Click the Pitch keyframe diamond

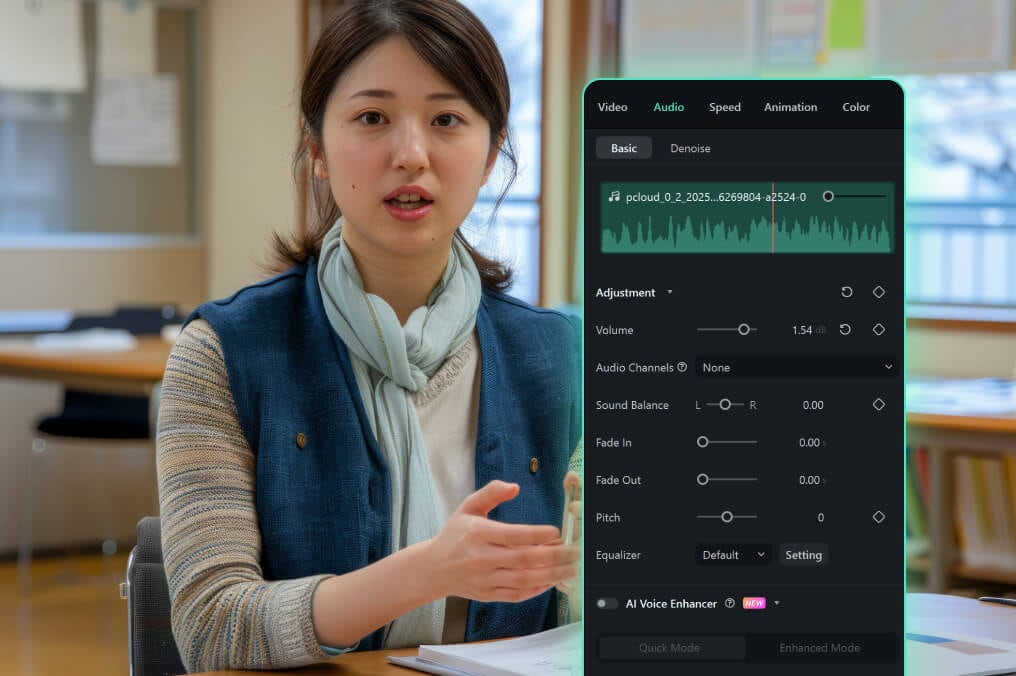pos(879,517)
